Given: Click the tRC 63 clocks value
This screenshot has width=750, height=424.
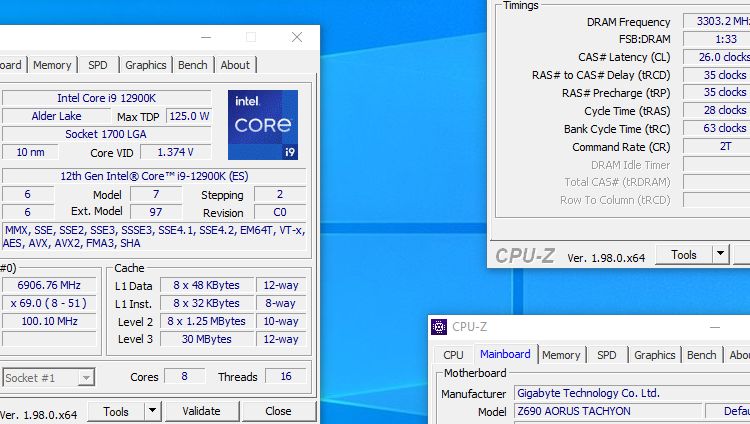Looking at the screenshot, I should 717,128.
